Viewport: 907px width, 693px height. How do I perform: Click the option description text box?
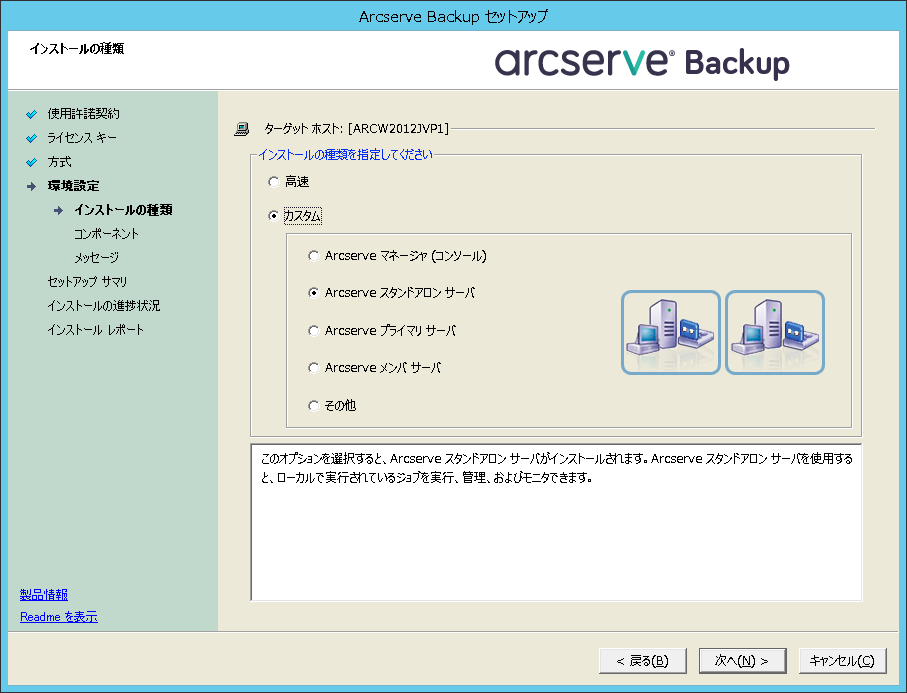tap(556, 522)
